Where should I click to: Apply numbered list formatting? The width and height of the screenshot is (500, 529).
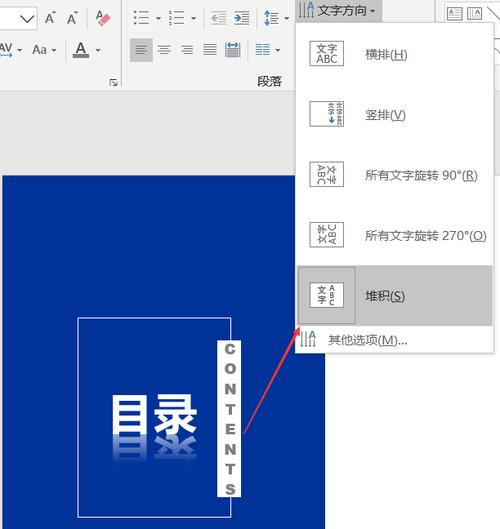click(176, 18)
